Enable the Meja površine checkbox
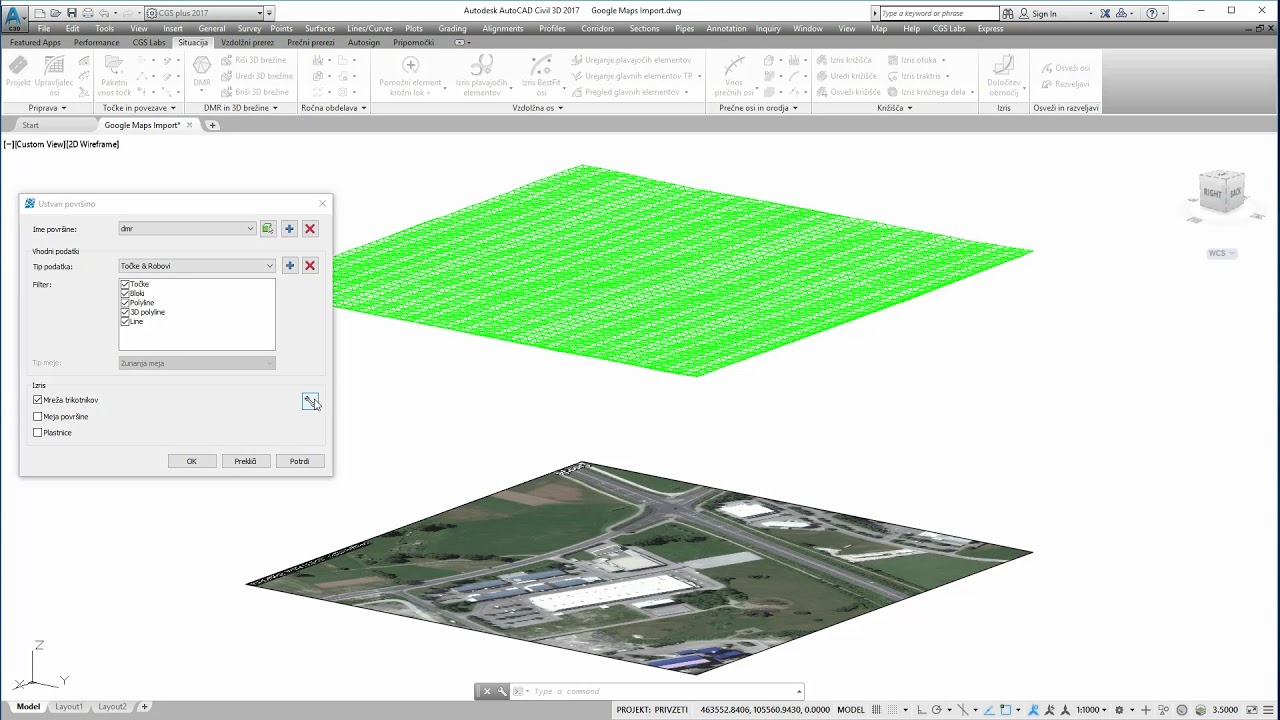 [38, 416]
